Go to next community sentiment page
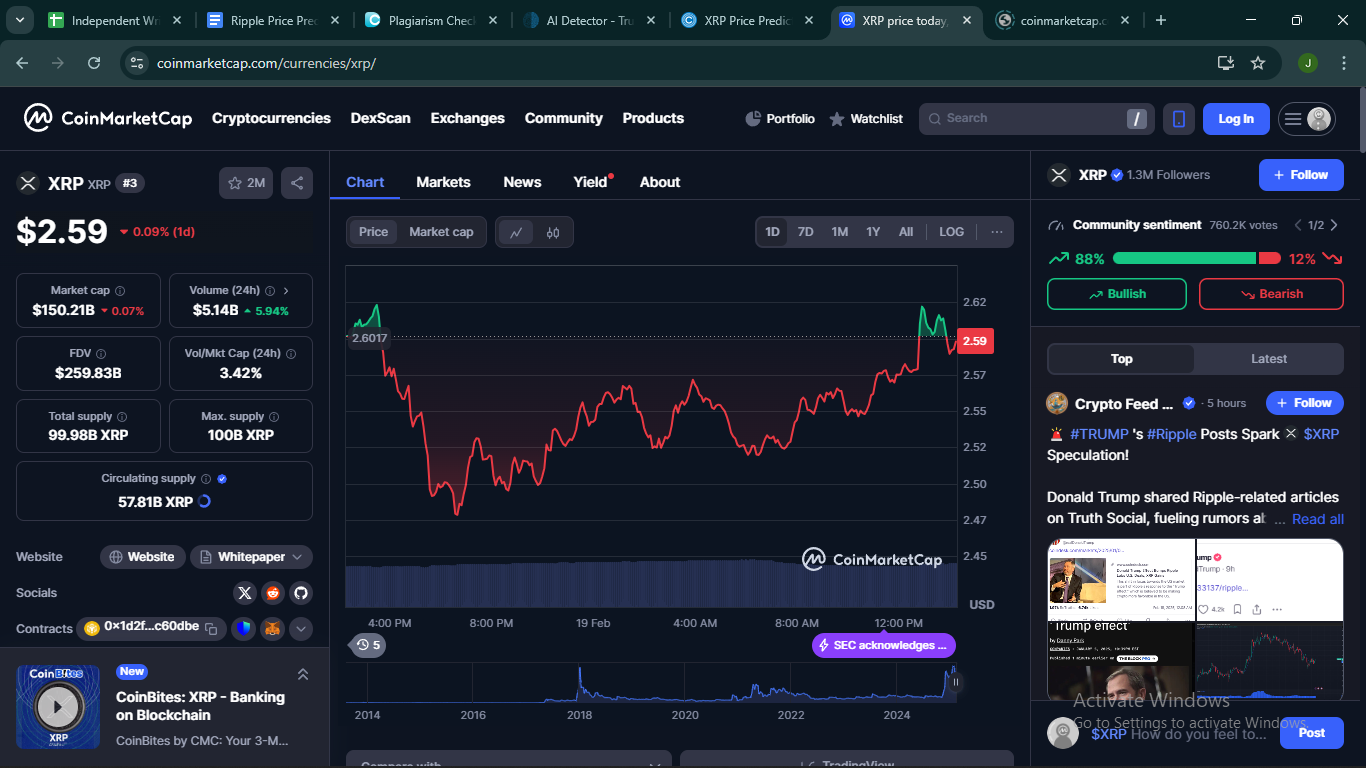The height and width of the screenshot is (768, 1366). 1334,225
